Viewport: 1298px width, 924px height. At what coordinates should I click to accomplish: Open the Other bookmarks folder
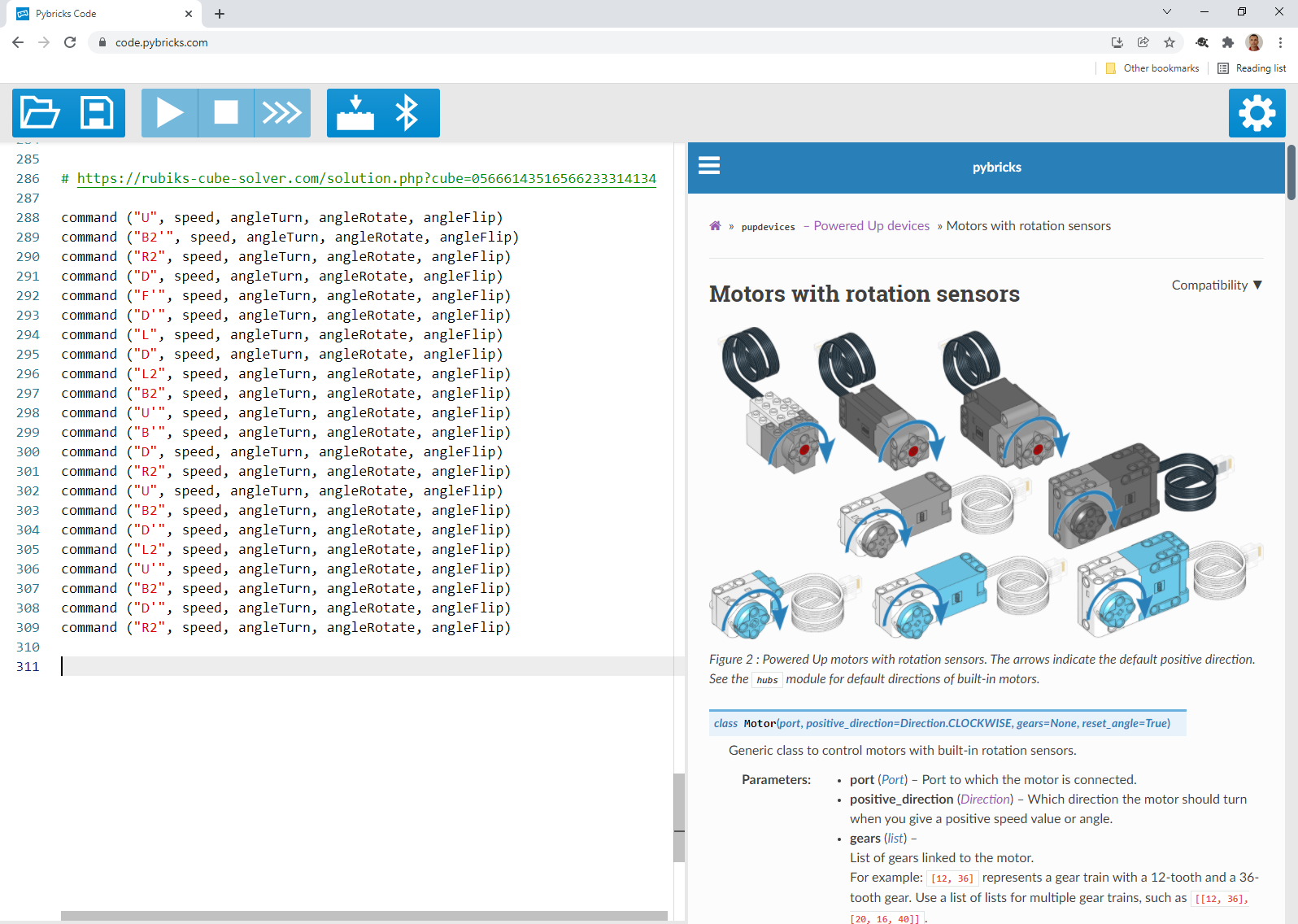pyautogui.click(x=1152, y=68)
